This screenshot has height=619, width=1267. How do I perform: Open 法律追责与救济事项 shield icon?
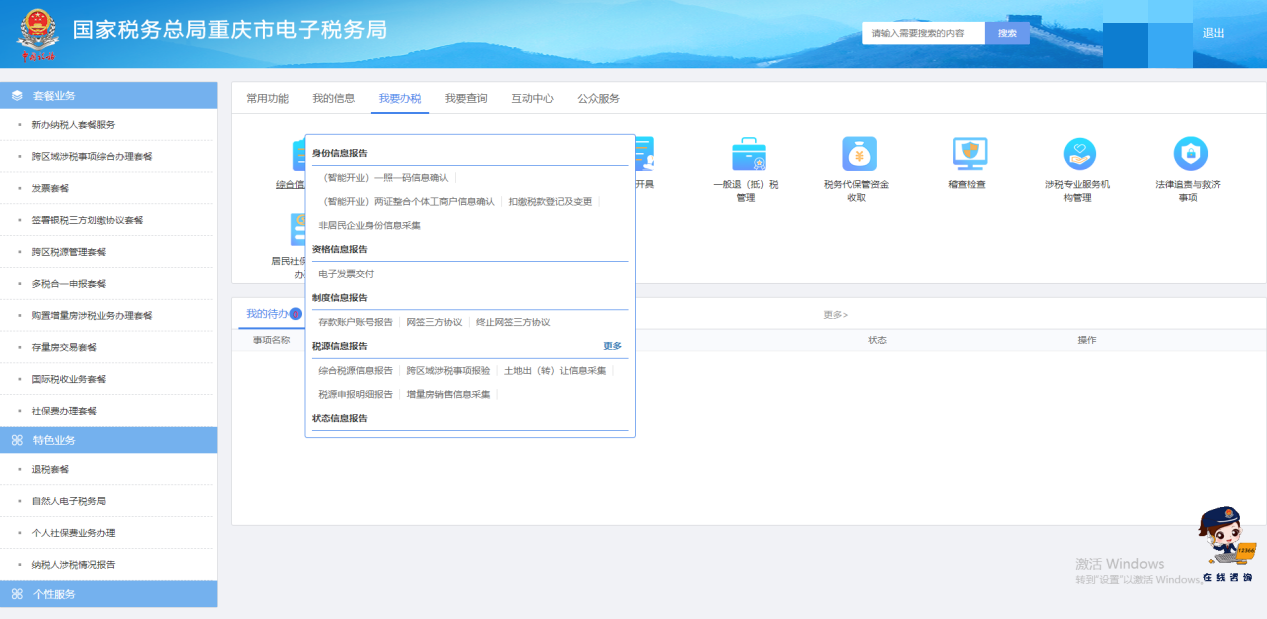coord(1189,155)
